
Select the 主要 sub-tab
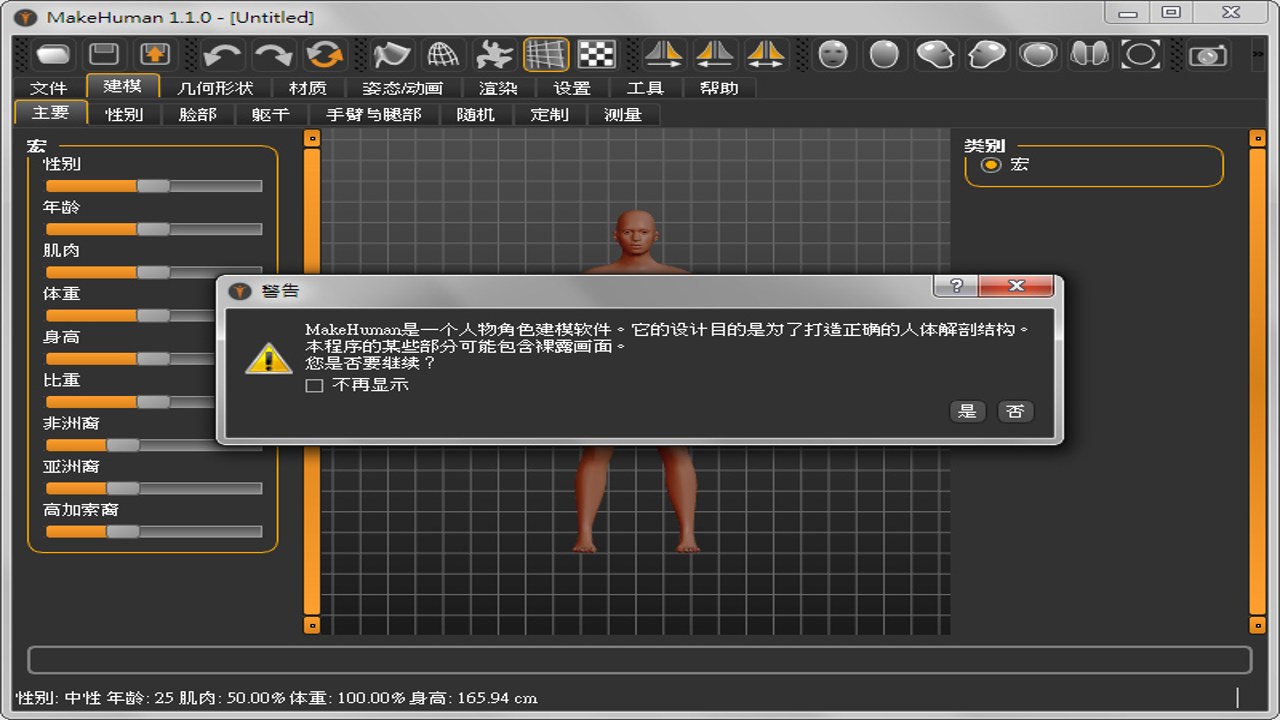point(50,112)
